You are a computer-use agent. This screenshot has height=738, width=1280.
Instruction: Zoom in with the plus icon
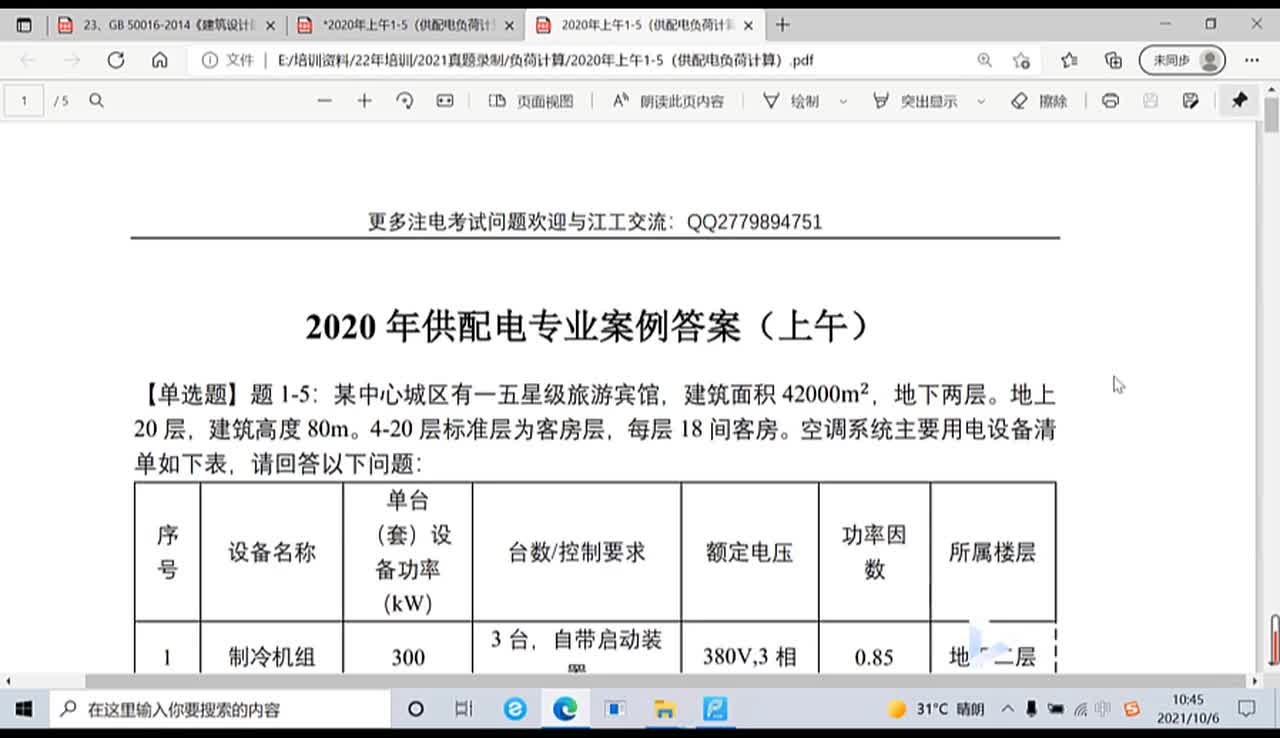[364, 101]
